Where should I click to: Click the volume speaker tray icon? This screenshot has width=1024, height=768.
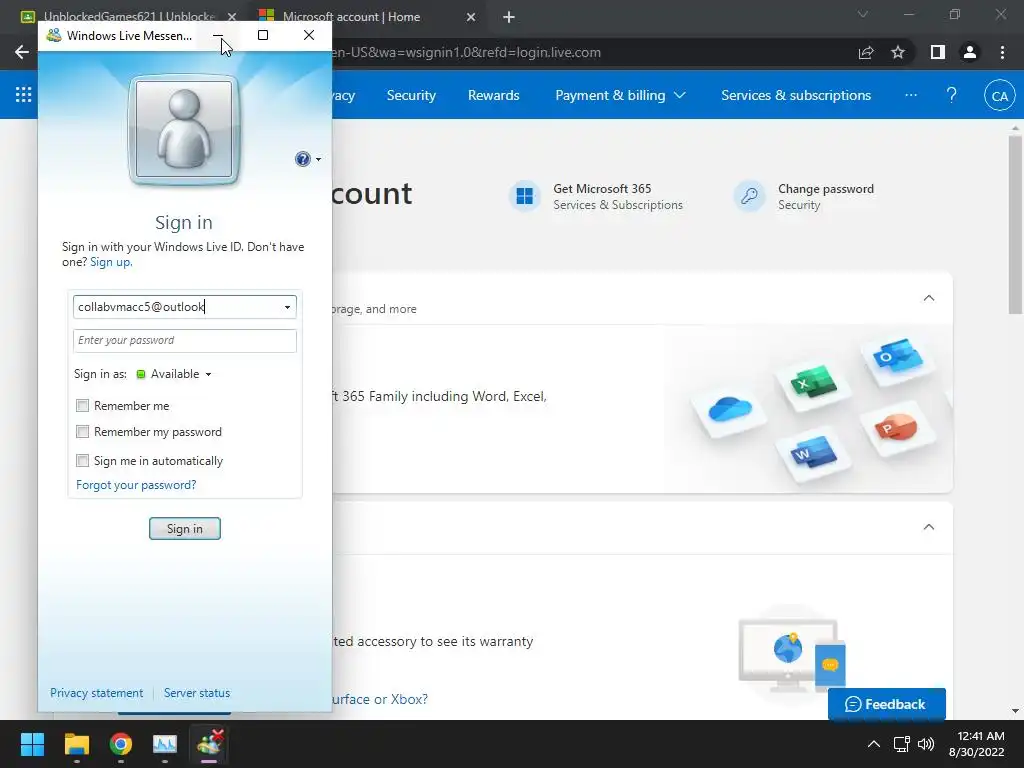(925, 744)
